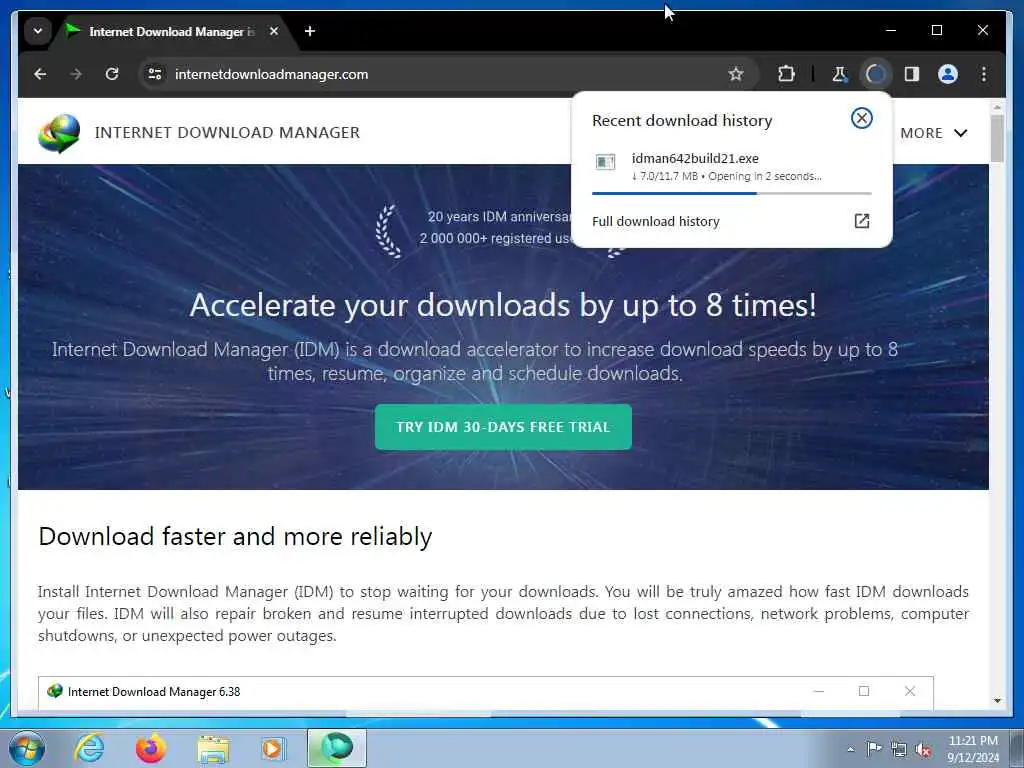Image resolution: width=1024 pixels, height=768 pixels.
Task: Click the page vertical scrollbar thumb
Action: [x=997, y=138]
